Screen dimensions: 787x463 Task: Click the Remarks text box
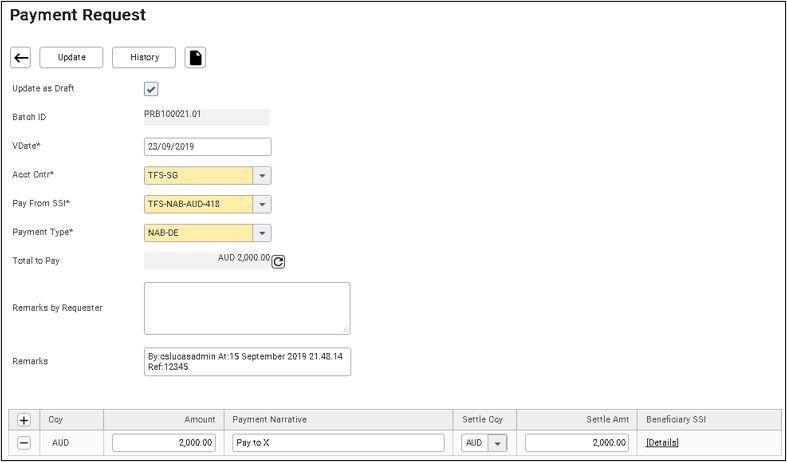[x=247, y=361]
